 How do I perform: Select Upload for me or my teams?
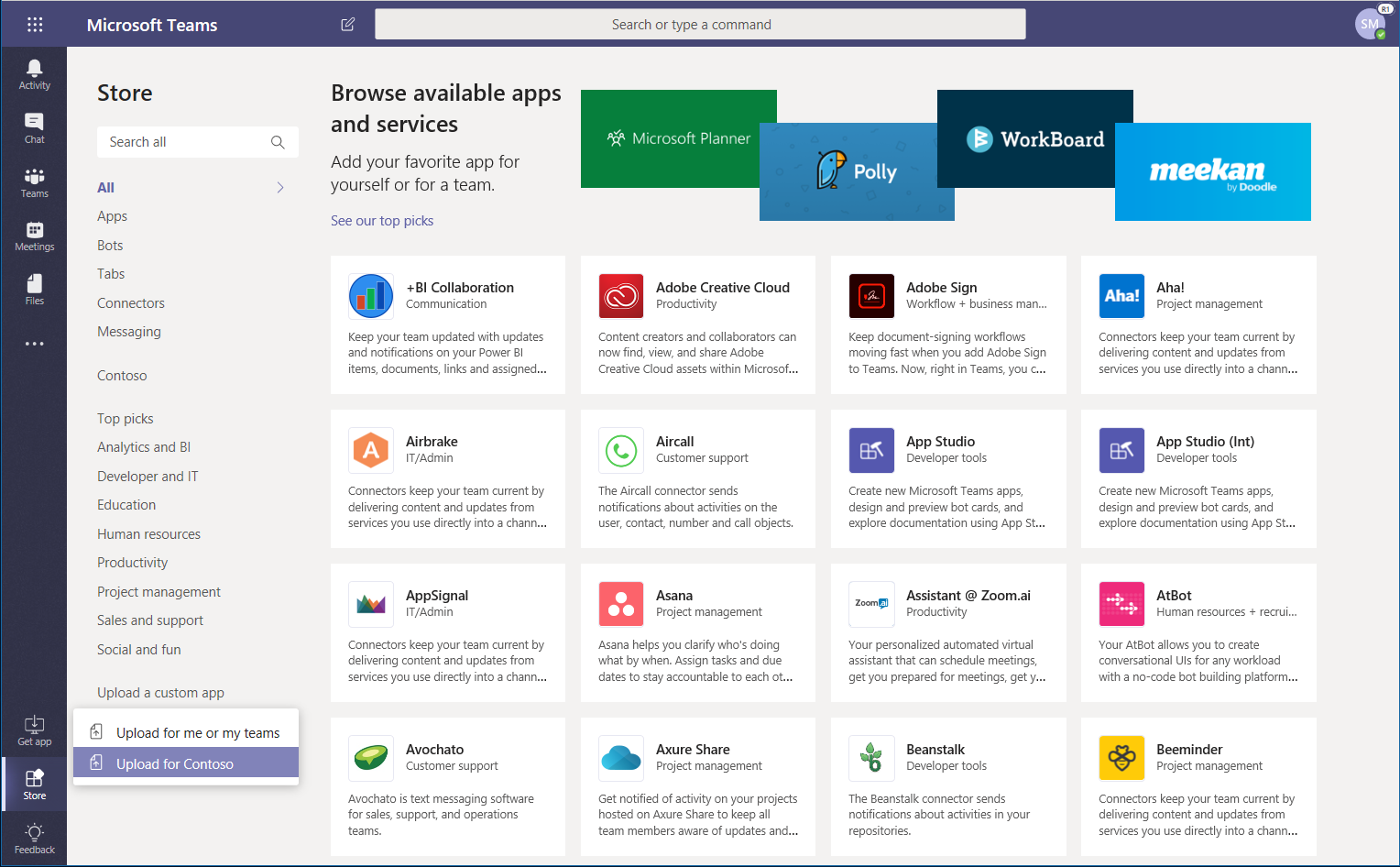tap(197, 732)
